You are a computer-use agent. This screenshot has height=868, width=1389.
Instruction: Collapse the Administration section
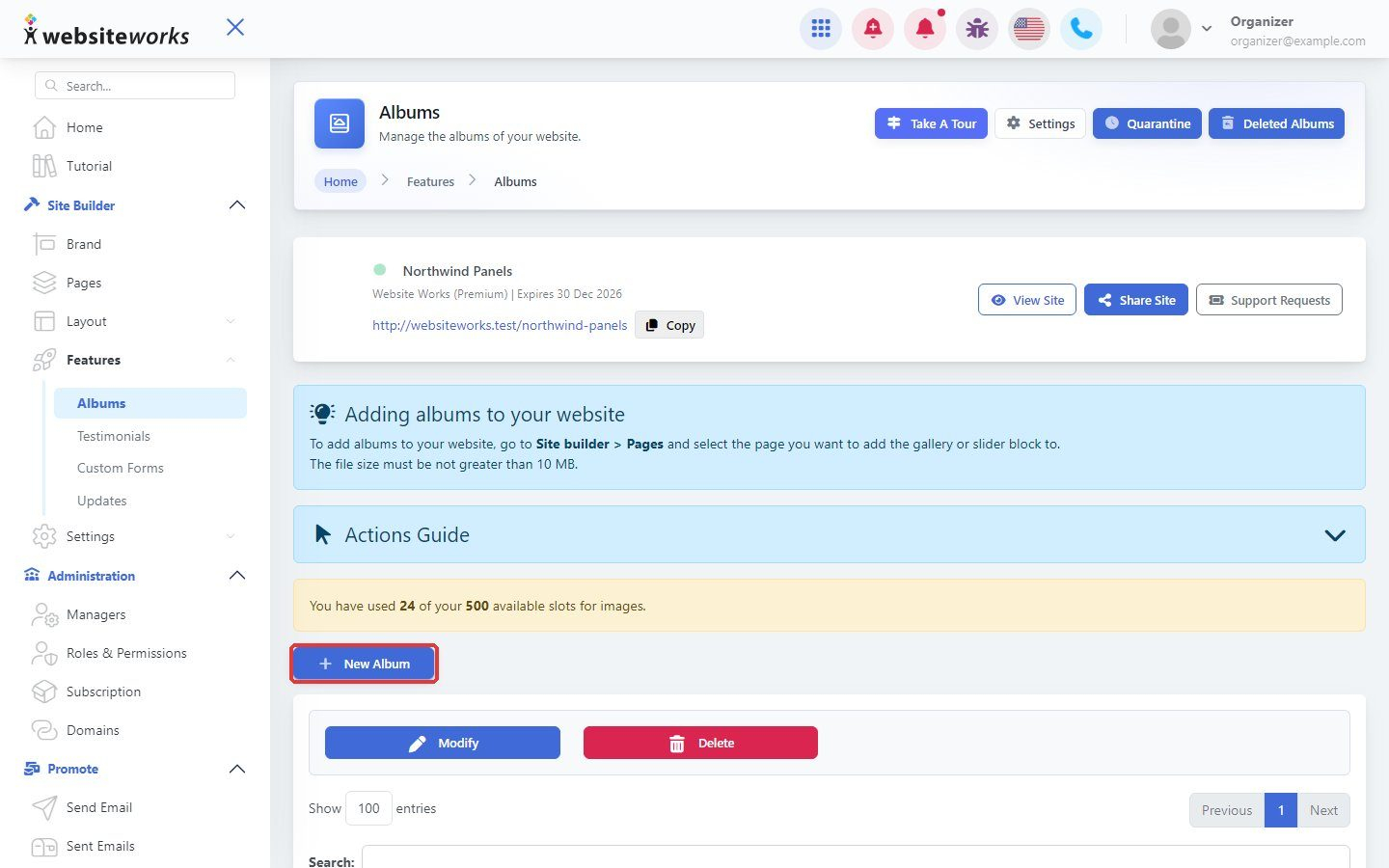point(237,576)
